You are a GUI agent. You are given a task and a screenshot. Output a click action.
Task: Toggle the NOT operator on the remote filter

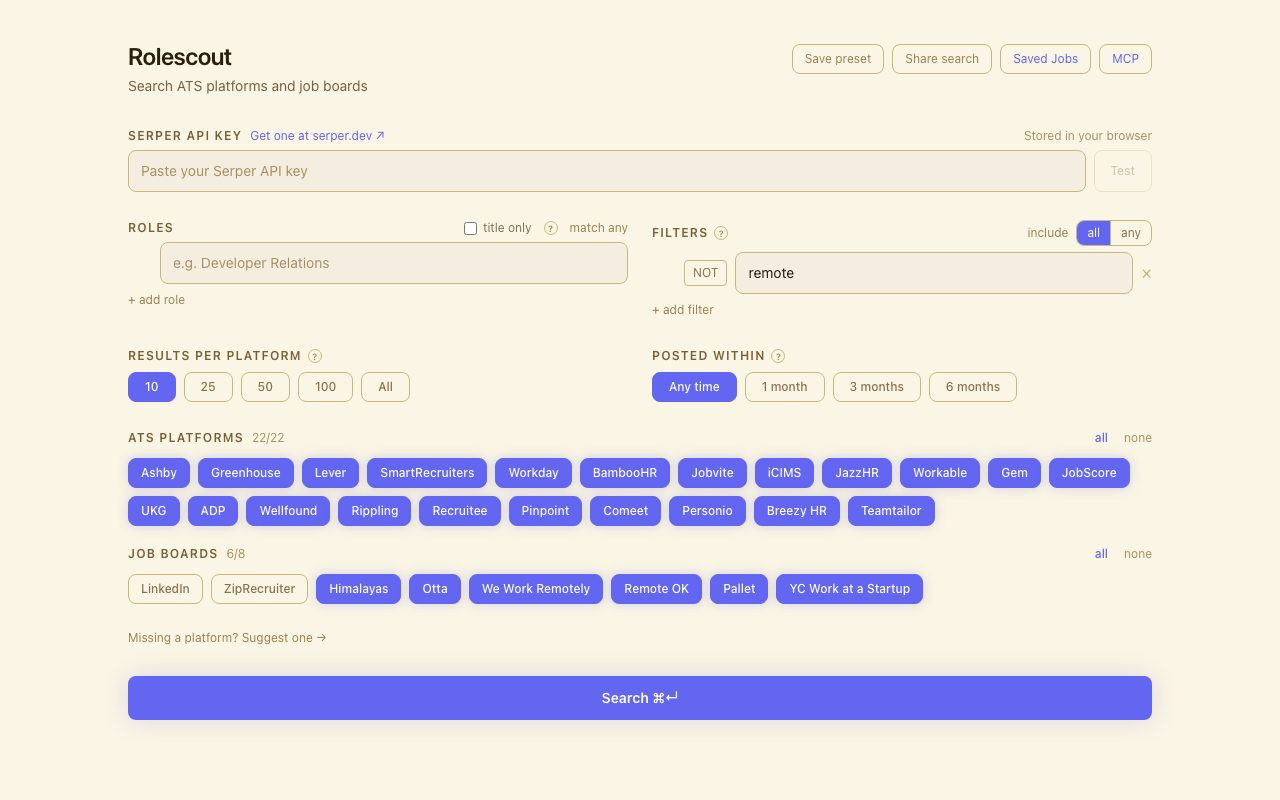coord(705,273)
